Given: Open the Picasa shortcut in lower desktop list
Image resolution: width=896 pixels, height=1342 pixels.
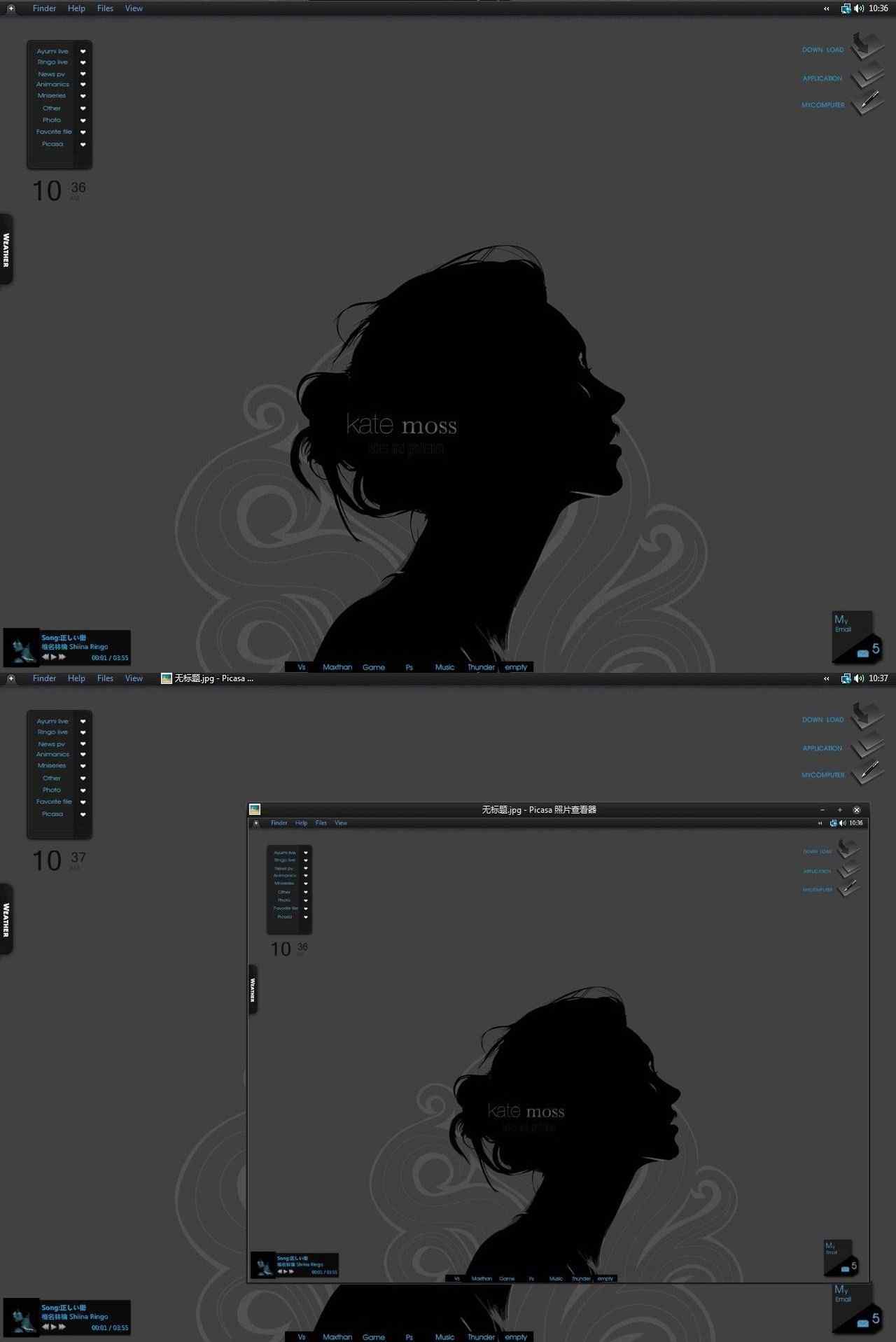Looking at the screenshot, I should (x=52, y=814).
